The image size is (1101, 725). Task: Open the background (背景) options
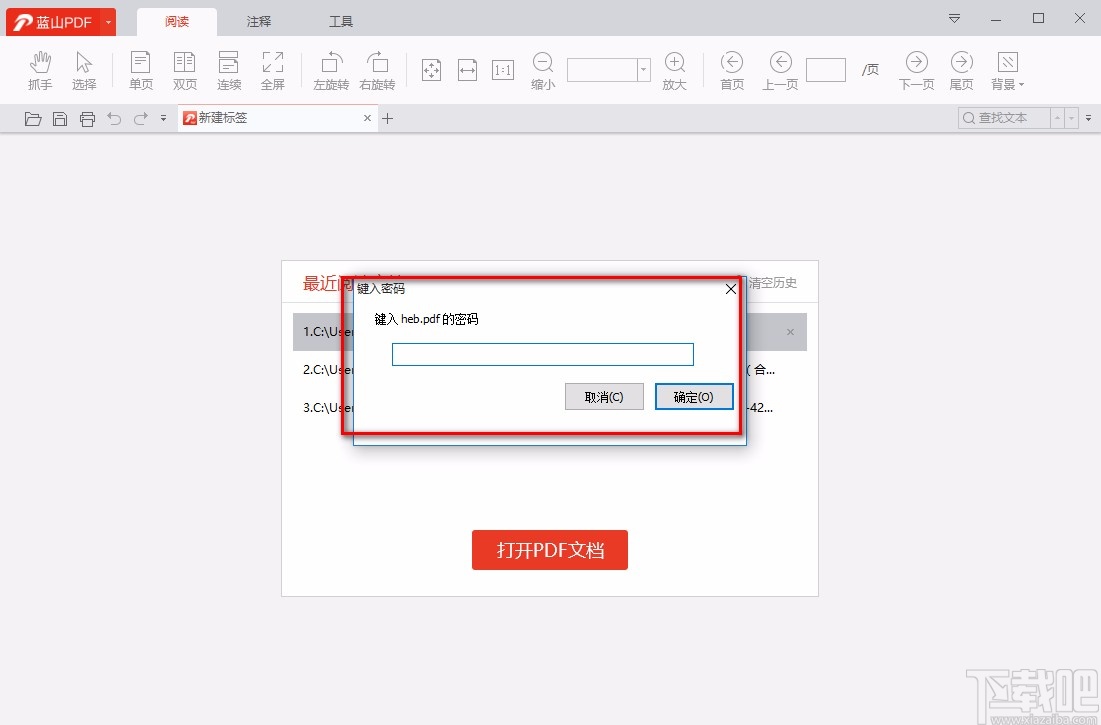coord(1008,70)
